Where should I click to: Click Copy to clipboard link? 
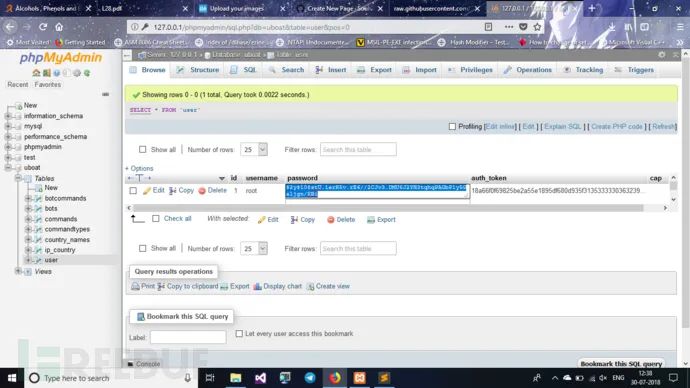[x=188, y=286]
